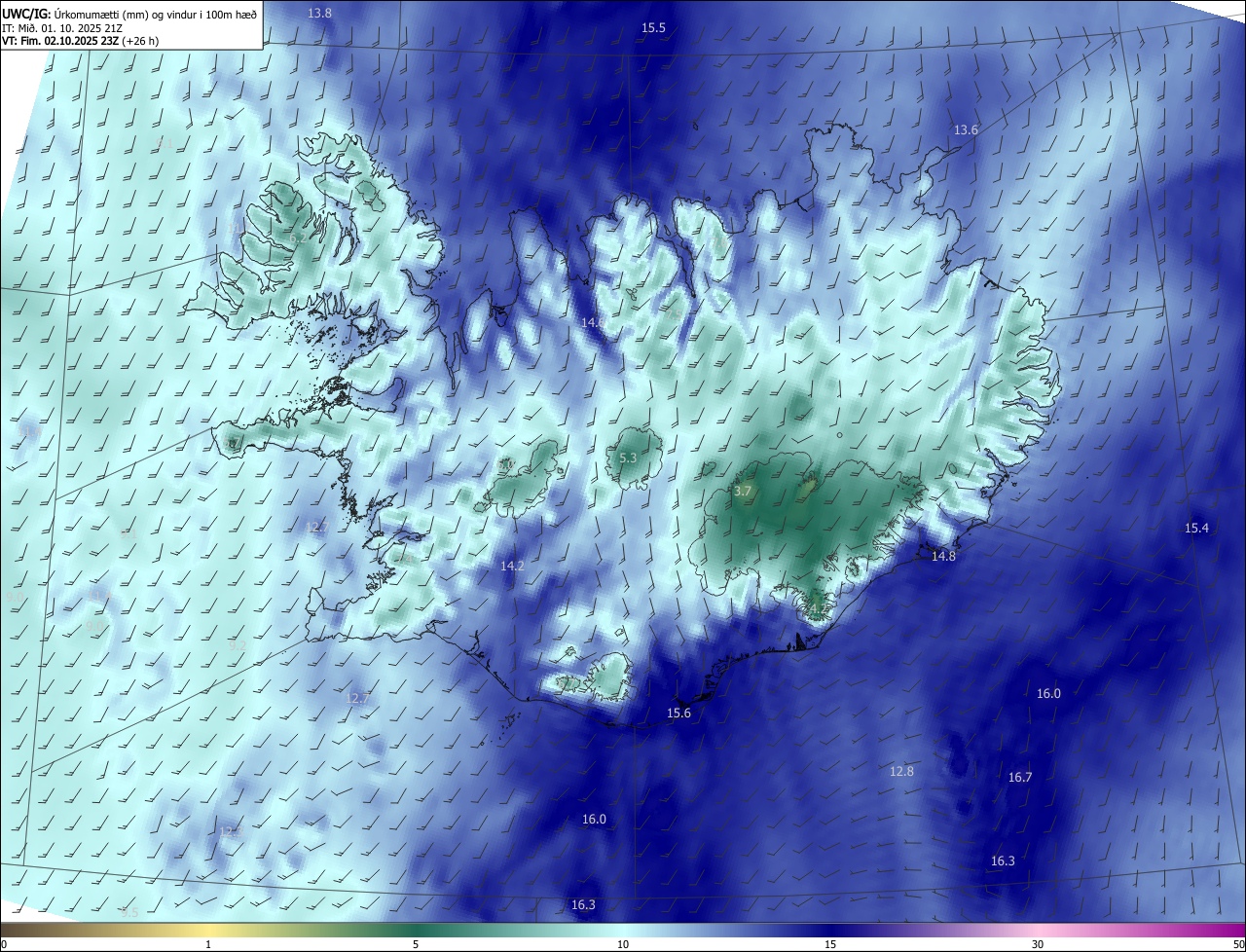The image size is (1246, 952).
Task: Click the 16.7 value label
Action: [x=1020, y=778]
